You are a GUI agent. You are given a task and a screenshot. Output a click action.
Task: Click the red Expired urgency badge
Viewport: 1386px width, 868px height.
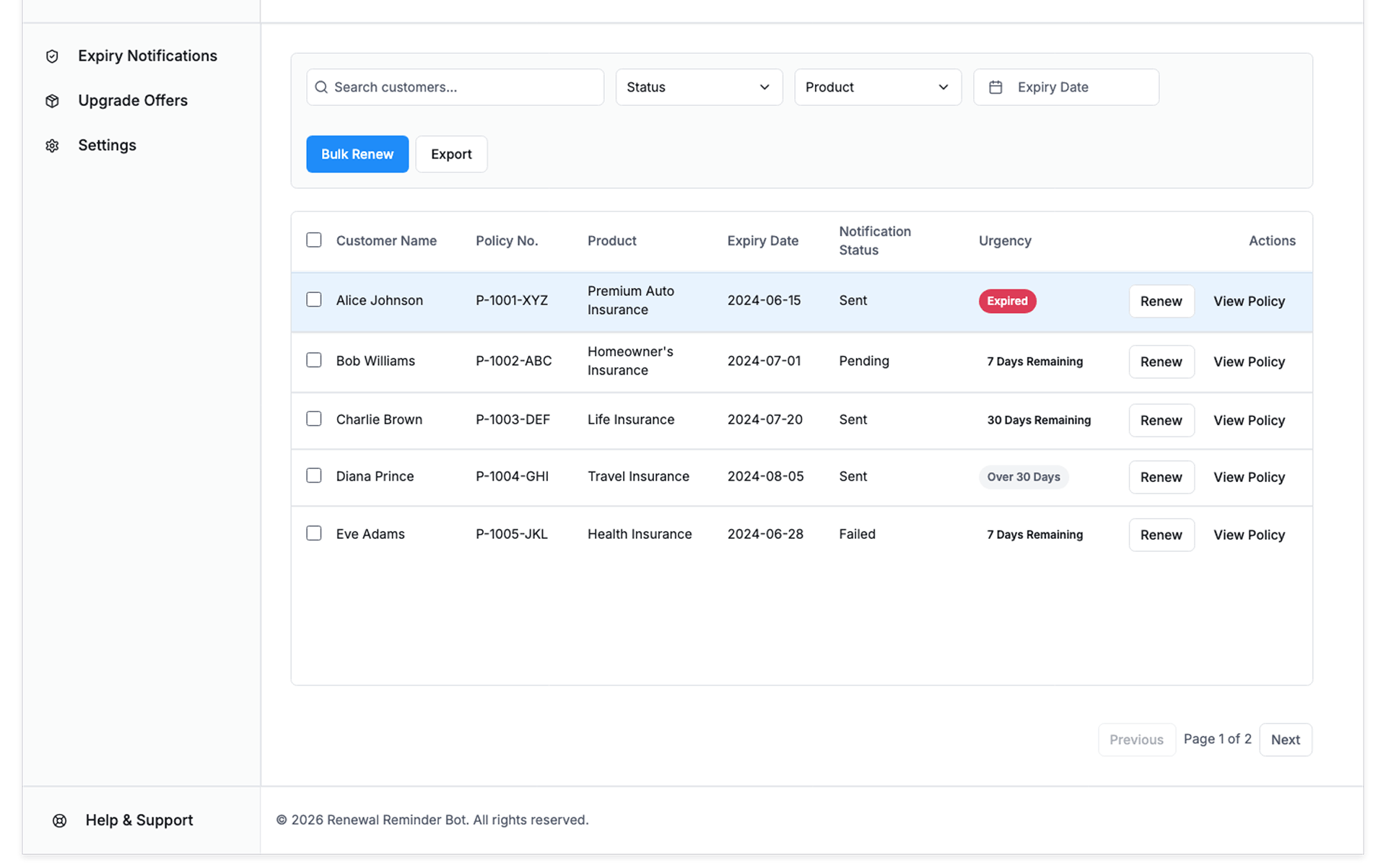1007,301
